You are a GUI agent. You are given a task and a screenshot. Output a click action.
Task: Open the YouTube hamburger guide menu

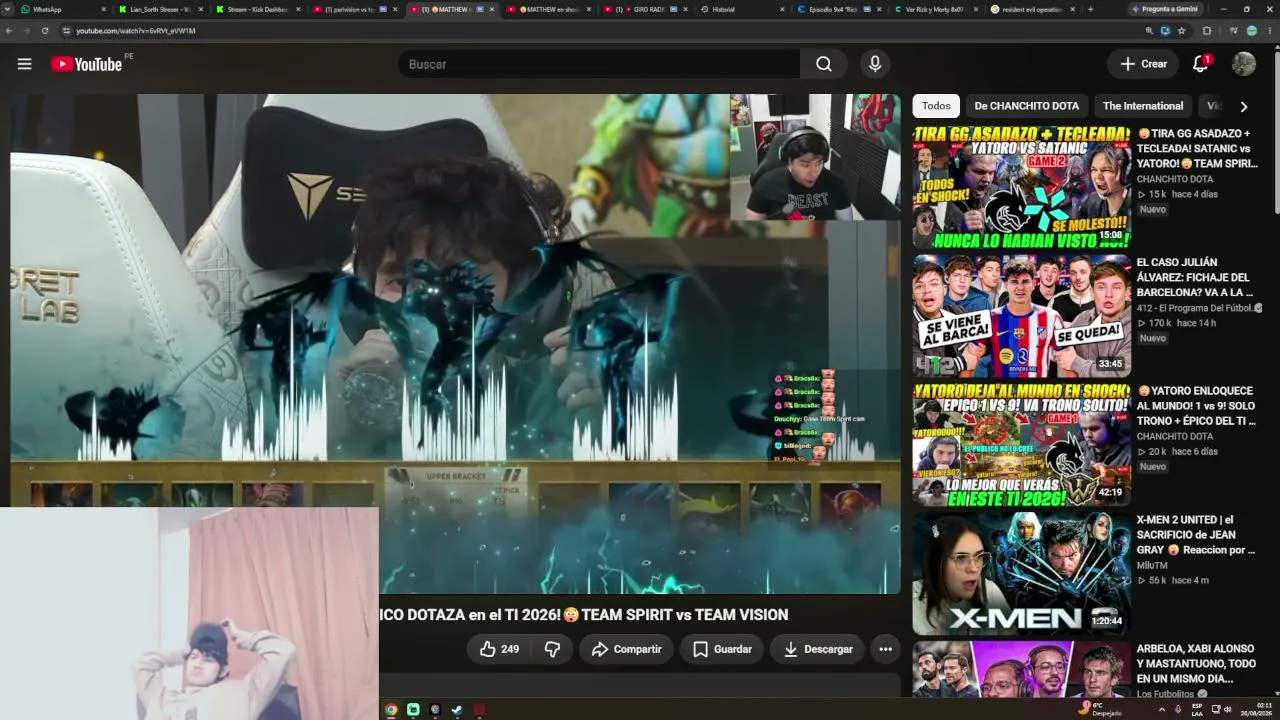[x=24, y=64]
